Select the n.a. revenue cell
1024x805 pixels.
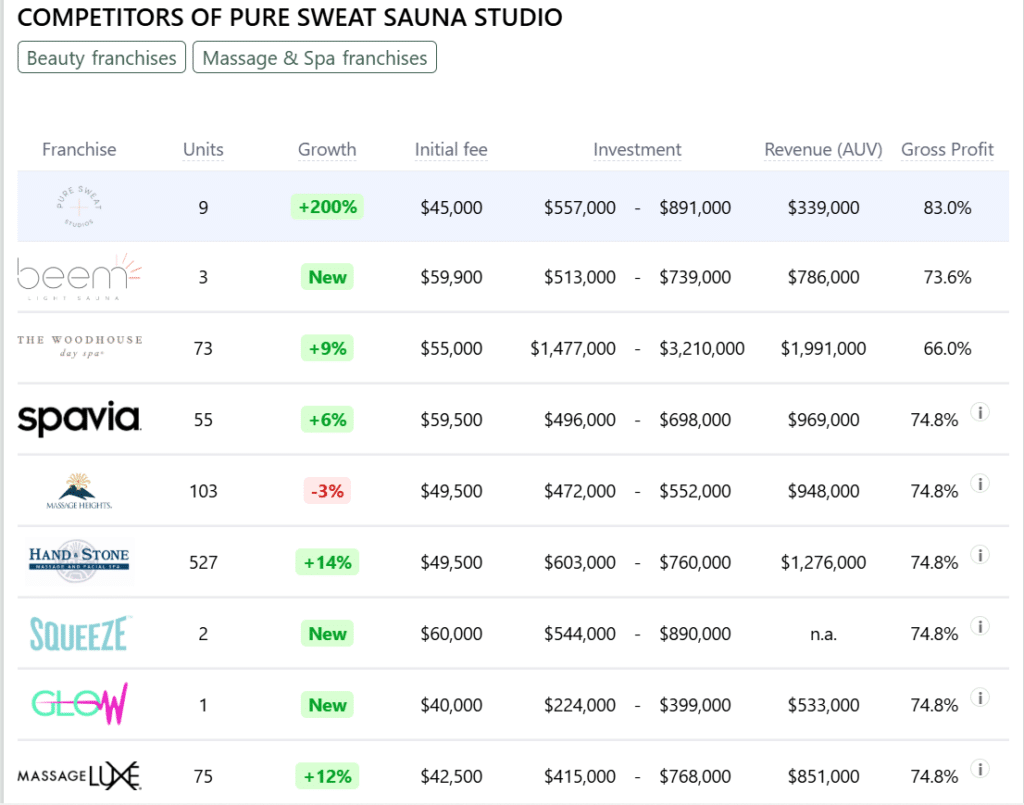point(824,633)
